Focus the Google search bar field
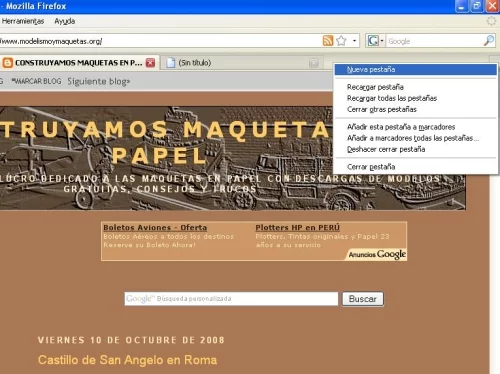 pos(434,41)
